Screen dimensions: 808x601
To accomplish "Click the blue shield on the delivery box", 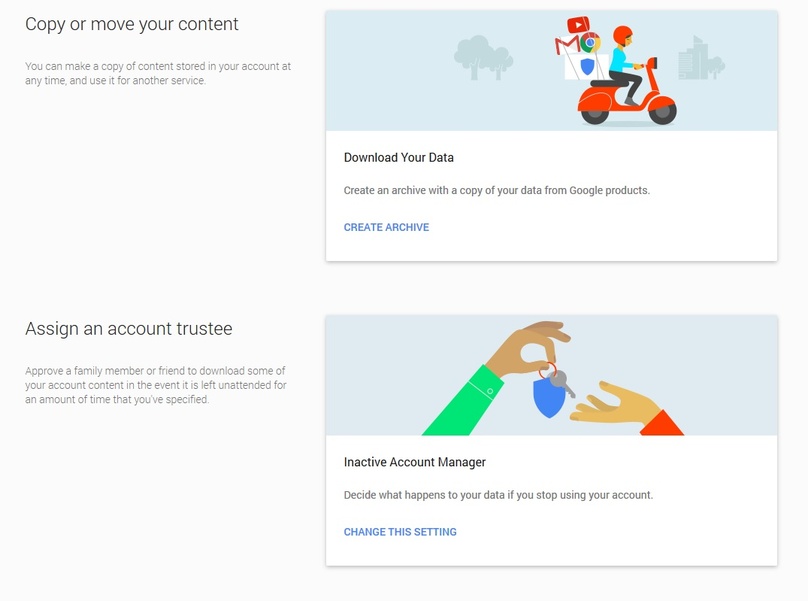I will (x=587, y=66).
